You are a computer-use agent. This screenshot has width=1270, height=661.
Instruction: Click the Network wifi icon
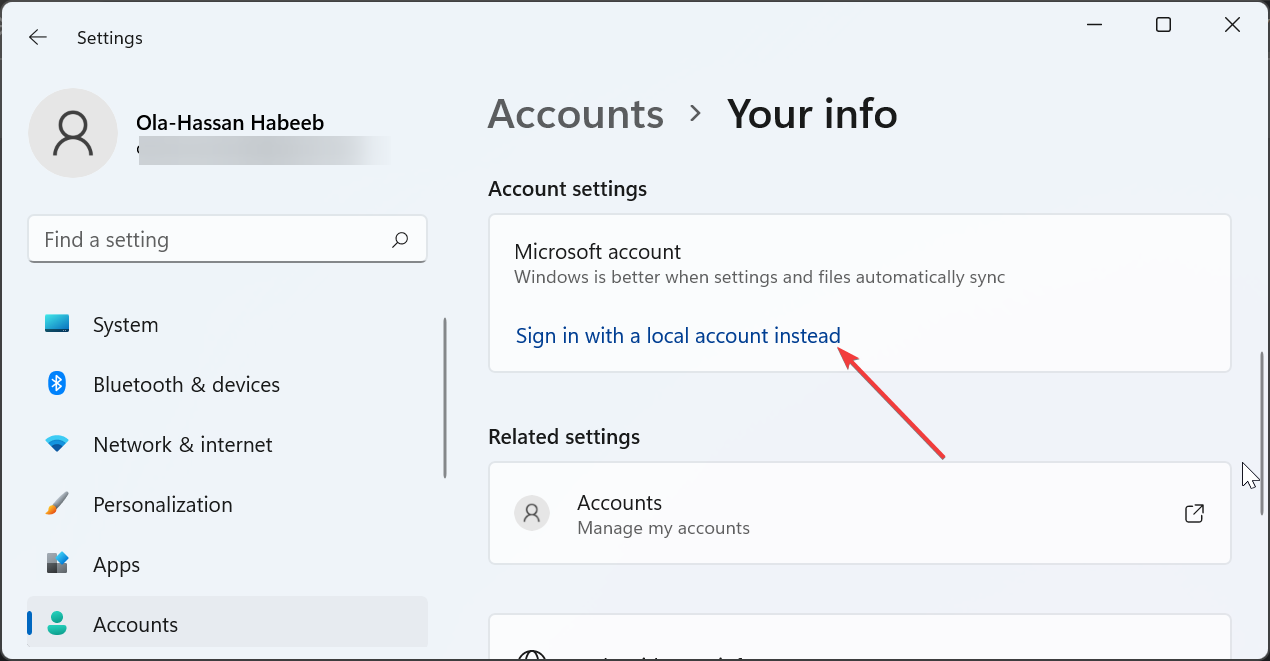click(x=57, y=444)
